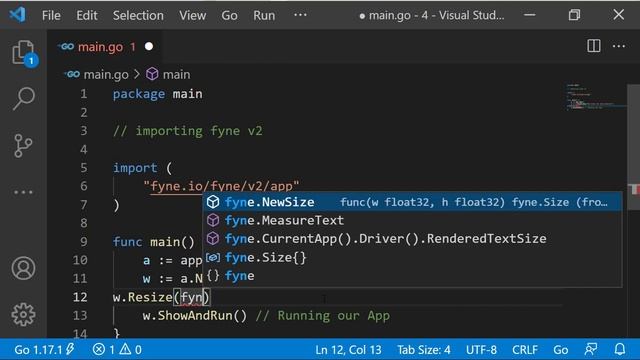Click '// Running our App' comment

point(322,316)
